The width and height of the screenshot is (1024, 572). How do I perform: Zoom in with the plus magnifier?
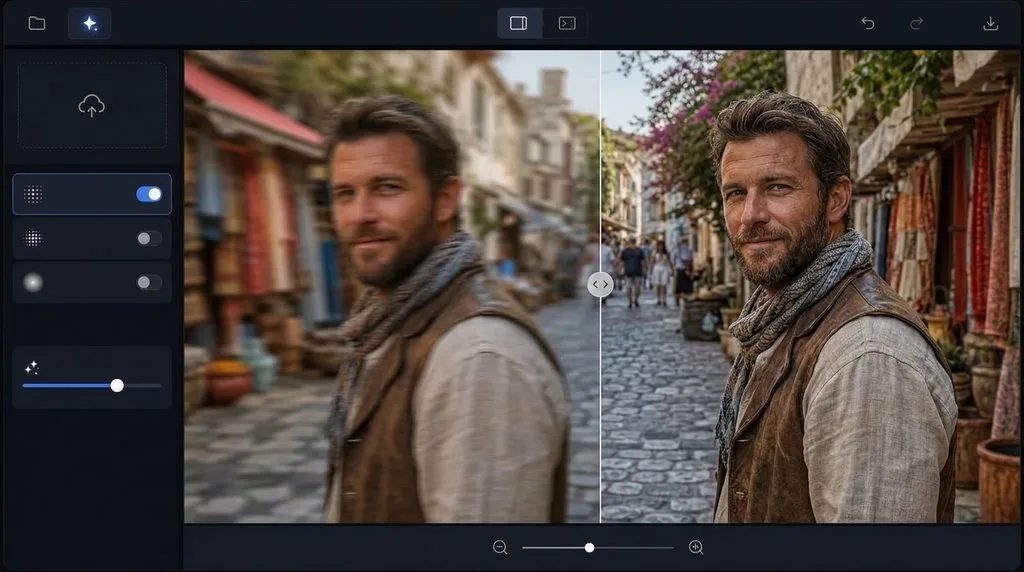click(696, 547)
